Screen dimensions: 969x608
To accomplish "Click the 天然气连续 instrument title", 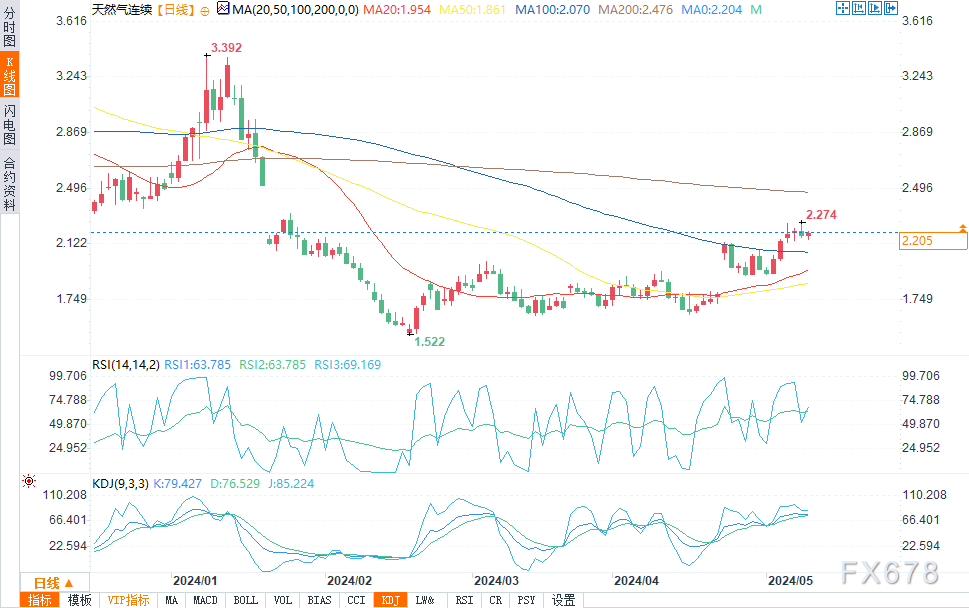I will [x=122, y=10].
